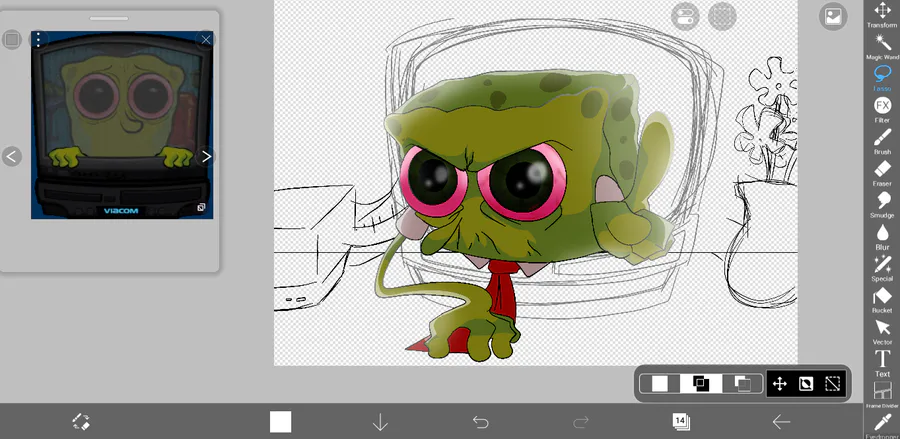The width and height of the screenshot is (900, 439).
Task: Tap the brush/eraser swap icon
Action: pyautogui.click(x=81, y=422)
